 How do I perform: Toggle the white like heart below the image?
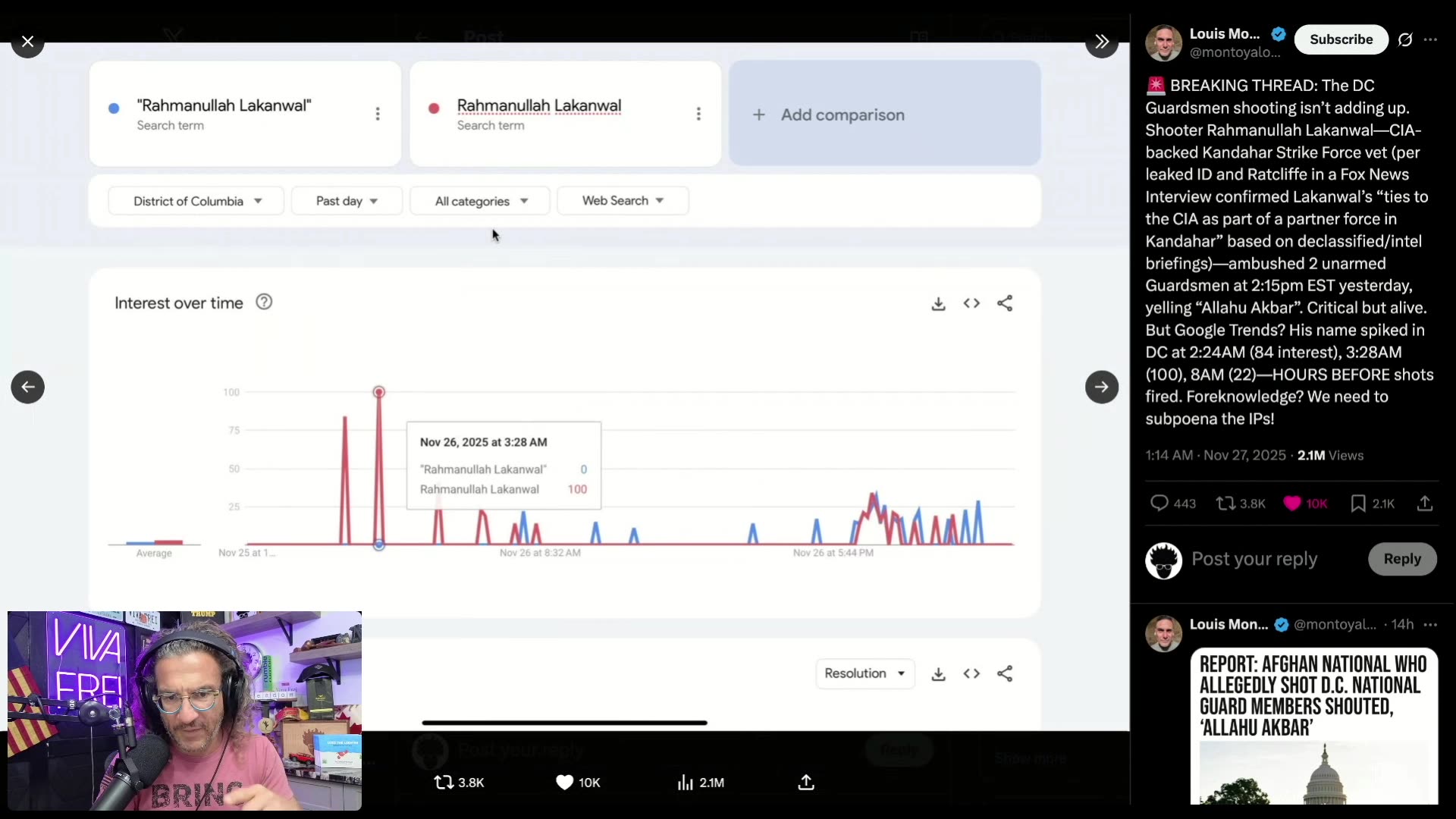564,782
